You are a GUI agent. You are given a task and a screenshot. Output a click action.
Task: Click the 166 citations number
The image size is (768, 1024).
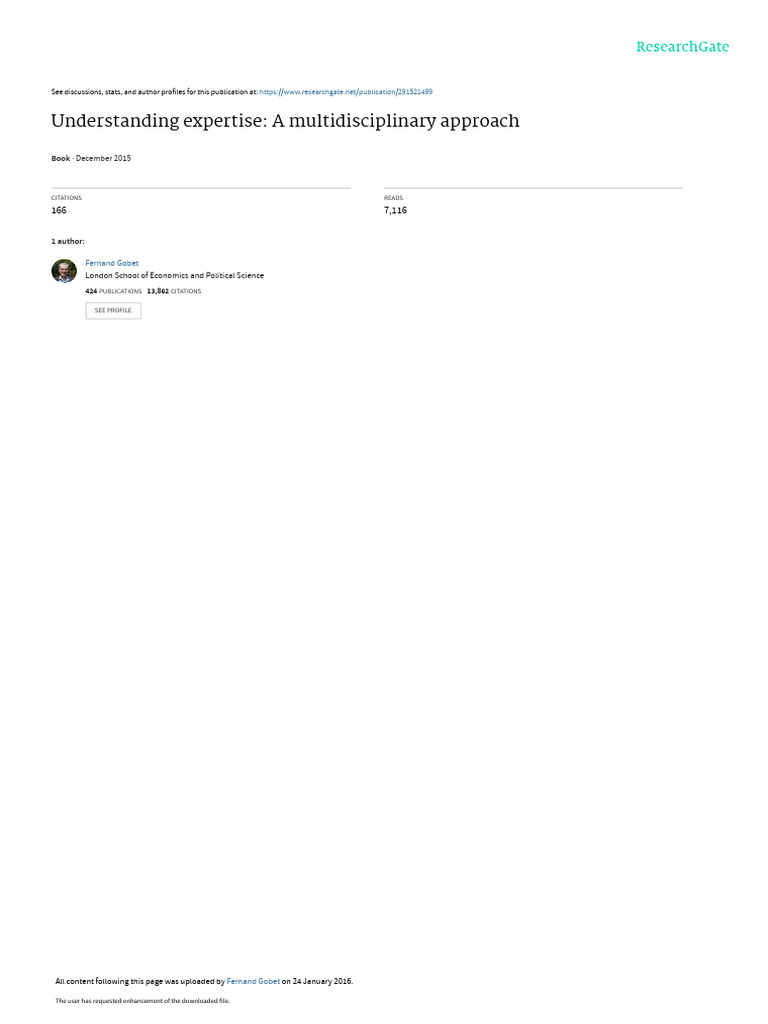pyautogui.click(x=59, y=210)
